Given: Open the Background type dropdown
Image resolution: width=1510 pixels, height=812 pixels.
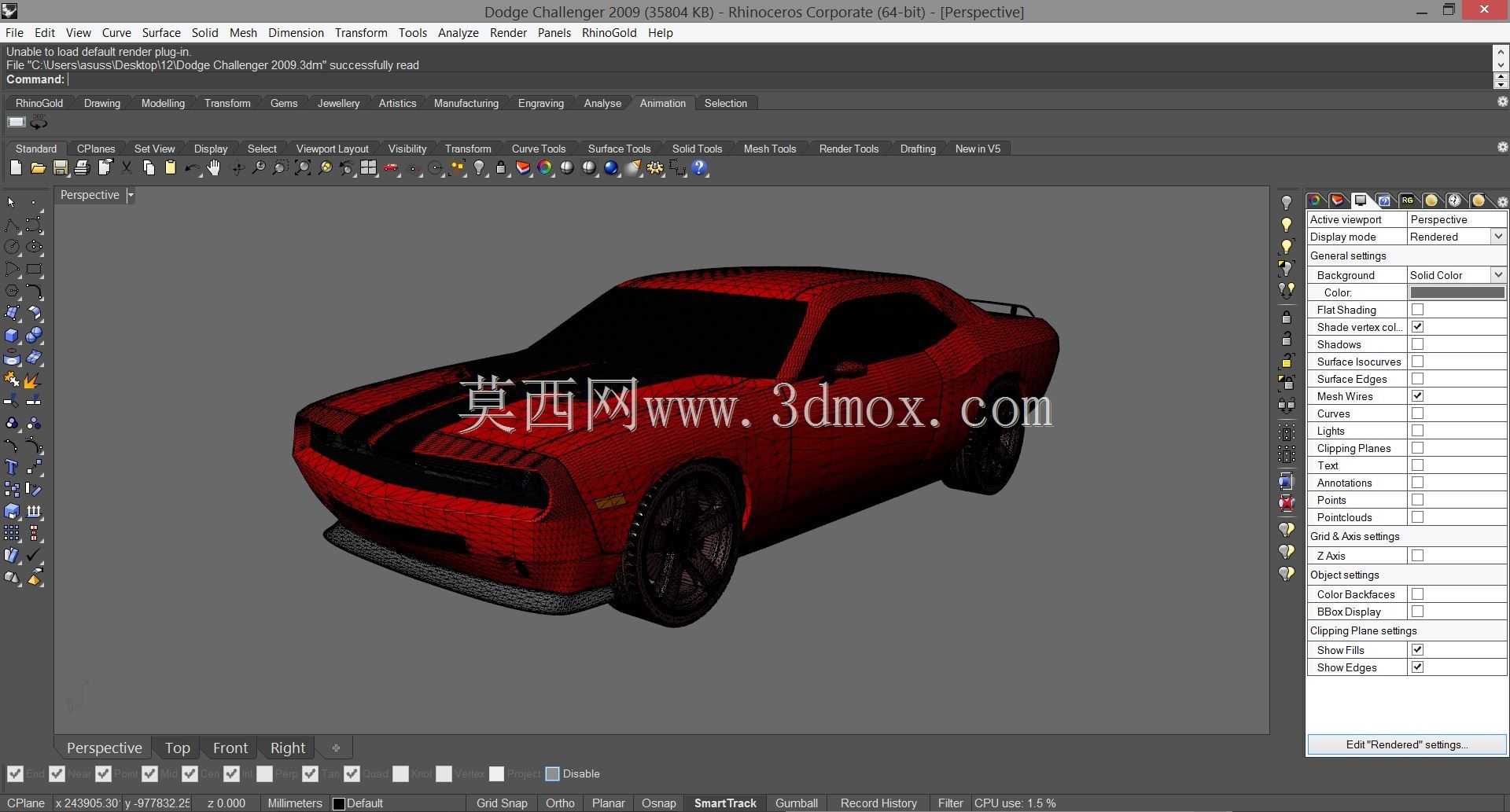Looking at the screenshot, I should pyautogui.click(x=1498, y=275).
